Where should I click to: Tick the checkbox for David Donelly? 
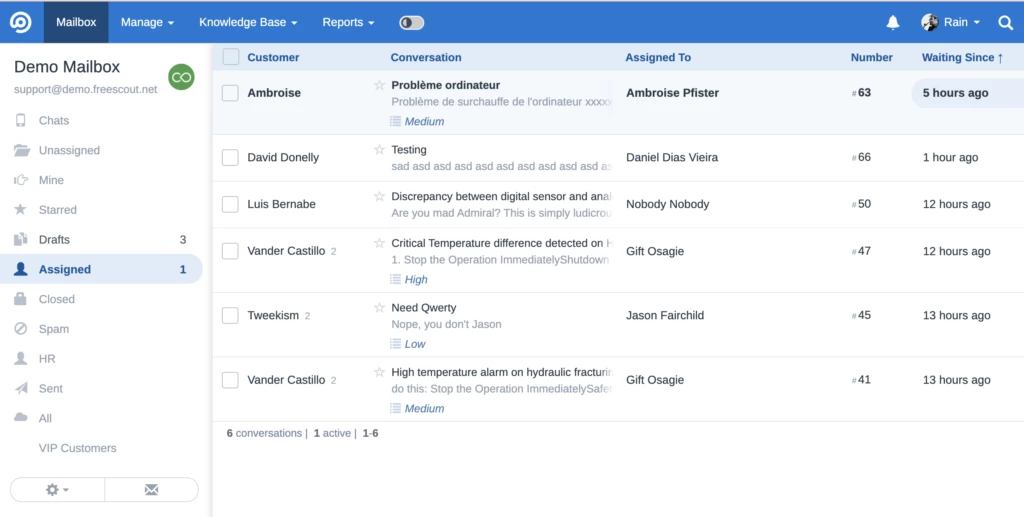(x=230, y=157)
